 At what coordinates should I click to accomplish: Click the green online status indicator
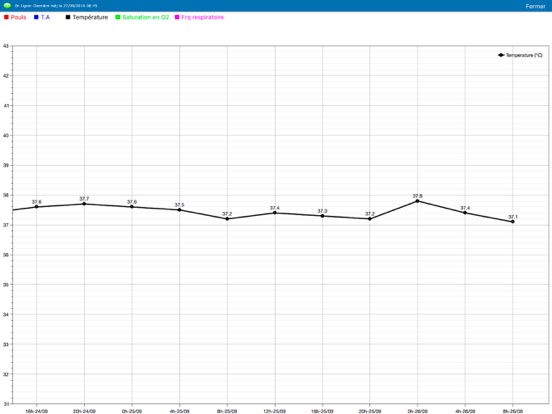coord(7,6)
